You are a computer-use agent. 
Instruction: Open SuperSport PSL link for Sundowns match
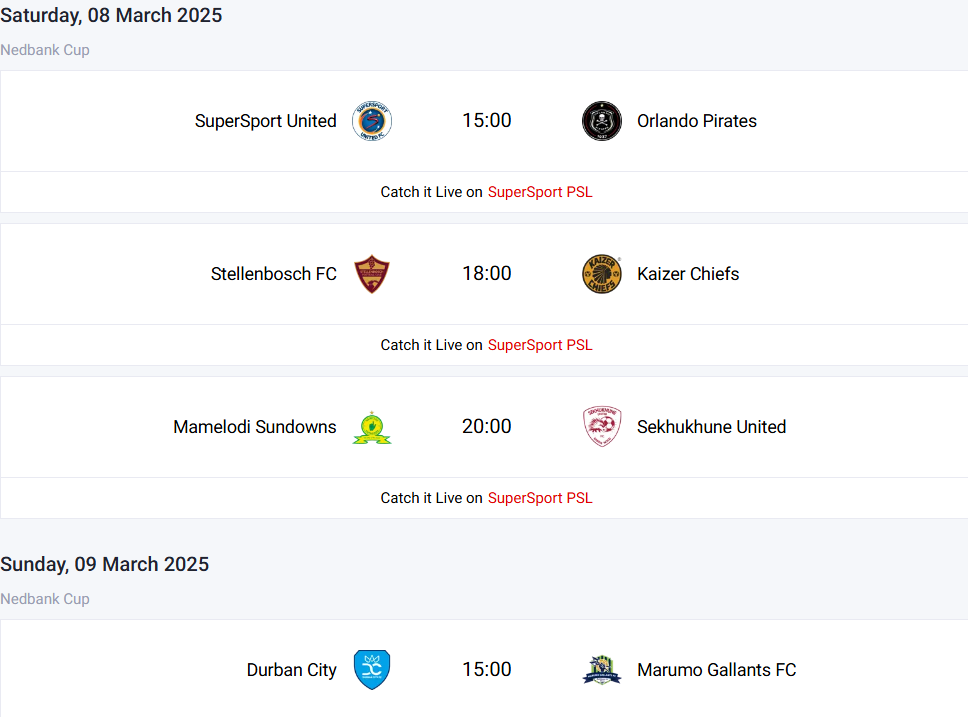tap(540, 498)
